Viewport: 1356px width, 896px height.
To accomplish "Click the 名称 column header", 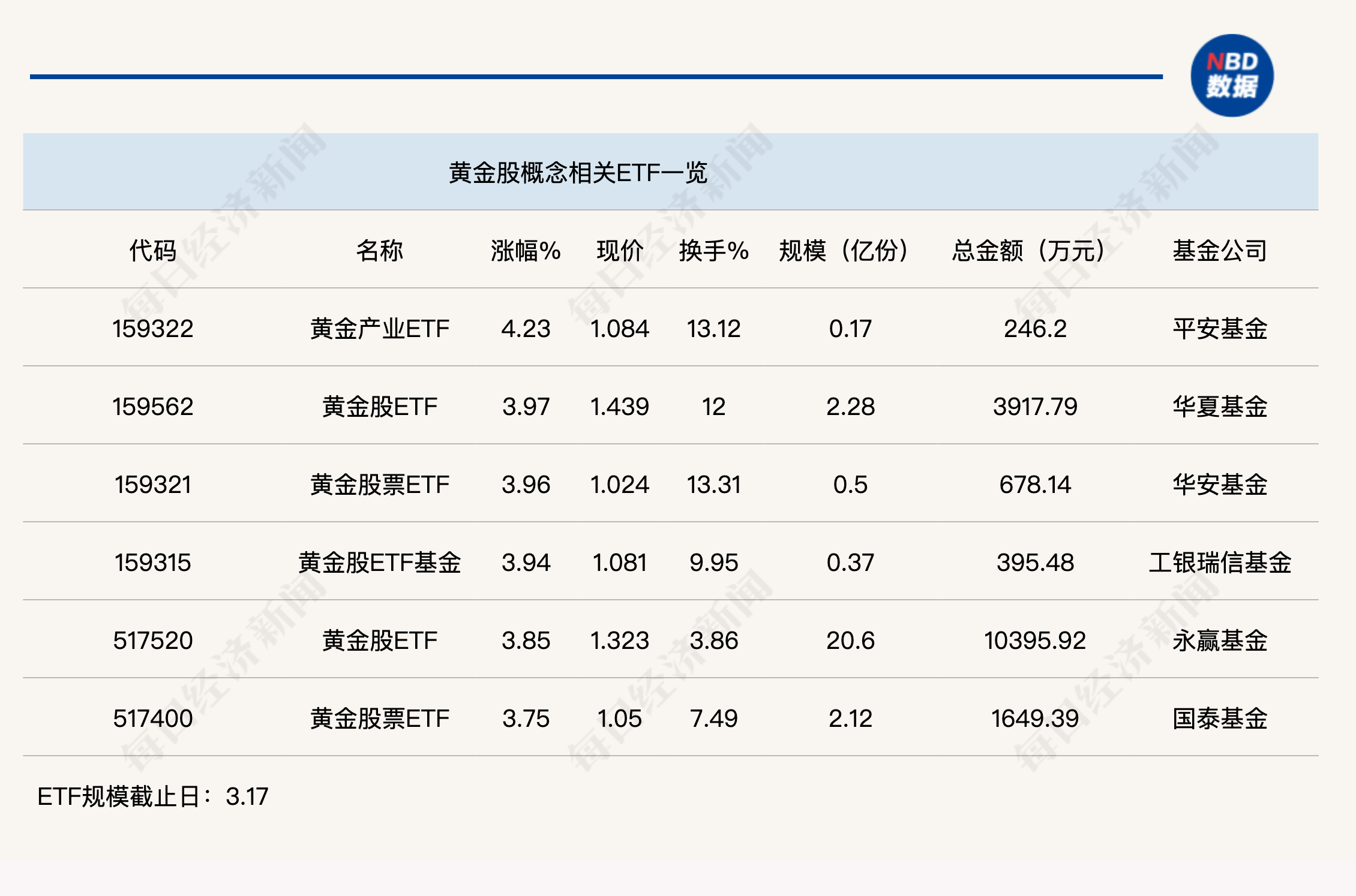I will (x=379, y=251).
